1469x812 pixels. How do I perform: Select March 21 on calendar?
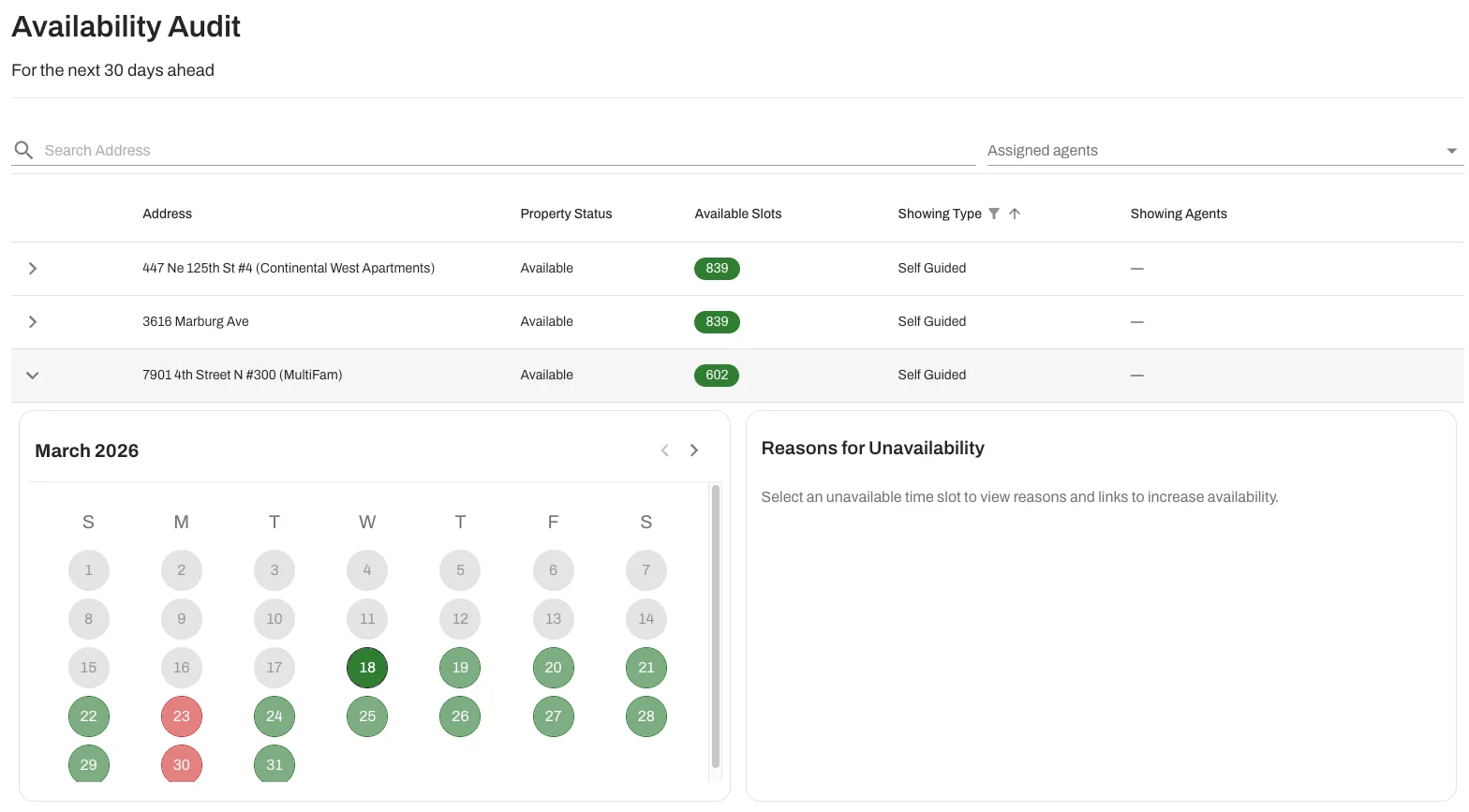[646, 668]
